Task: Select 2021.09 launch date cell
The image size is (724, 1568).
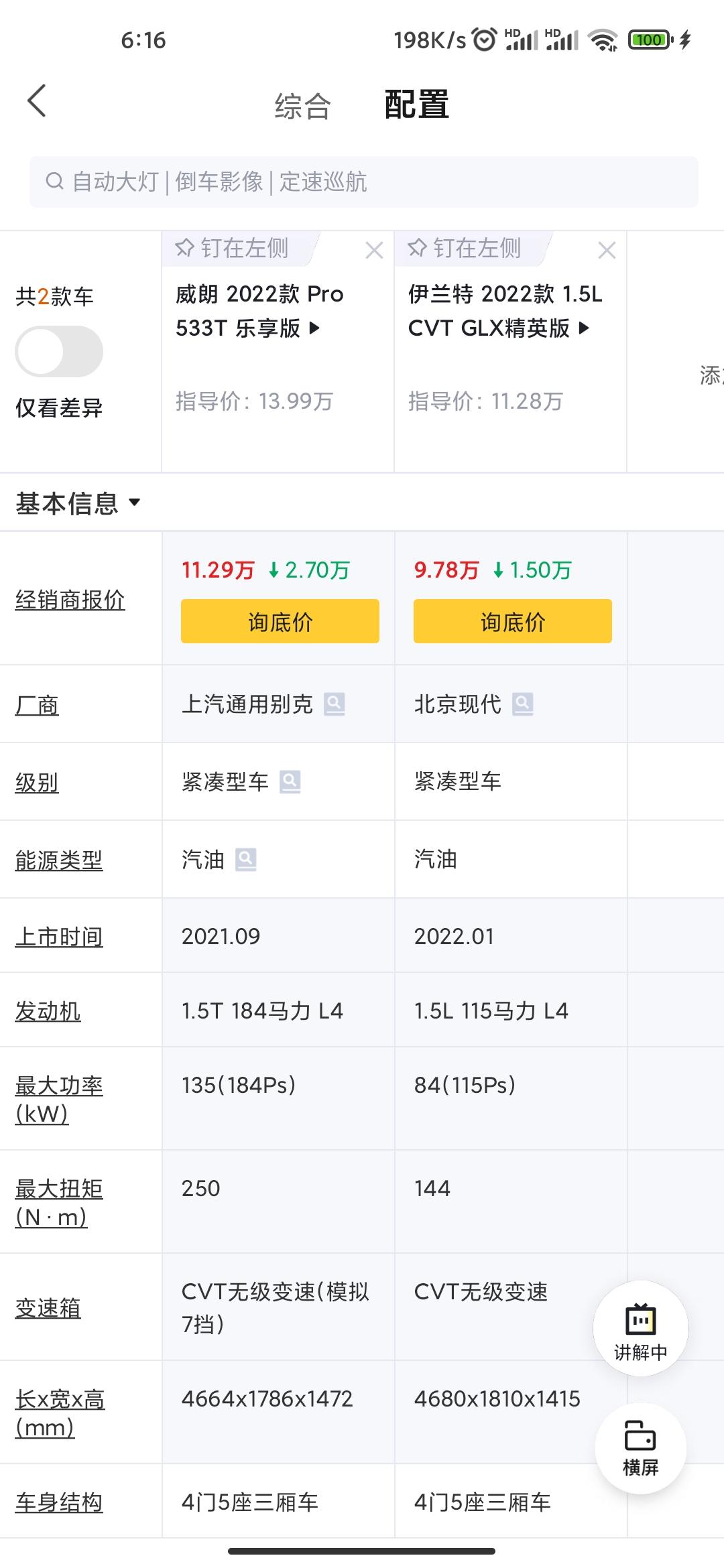Action: [x=278, y=935]
